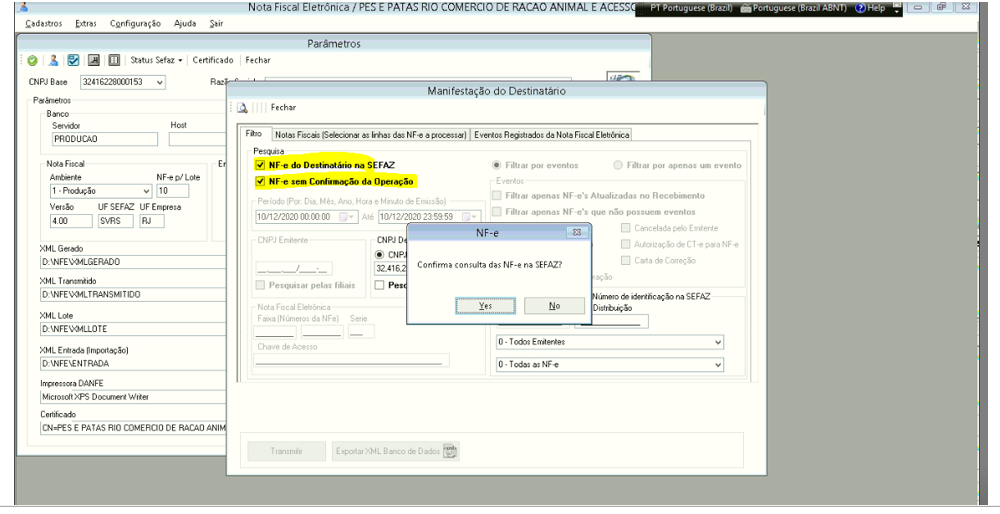Screen dimensions: 1000x514
Task: Click the application icon in the title bar
Action: coord(24,8)
